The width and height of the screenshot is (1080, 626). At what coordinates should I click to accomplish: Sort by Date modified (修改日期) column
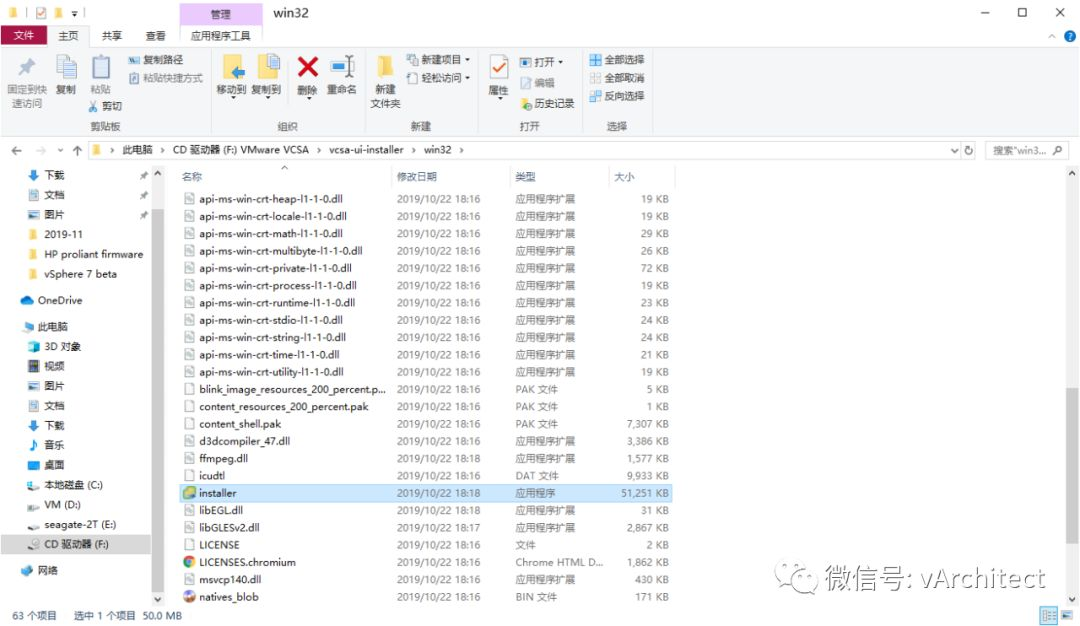[450, 177]
